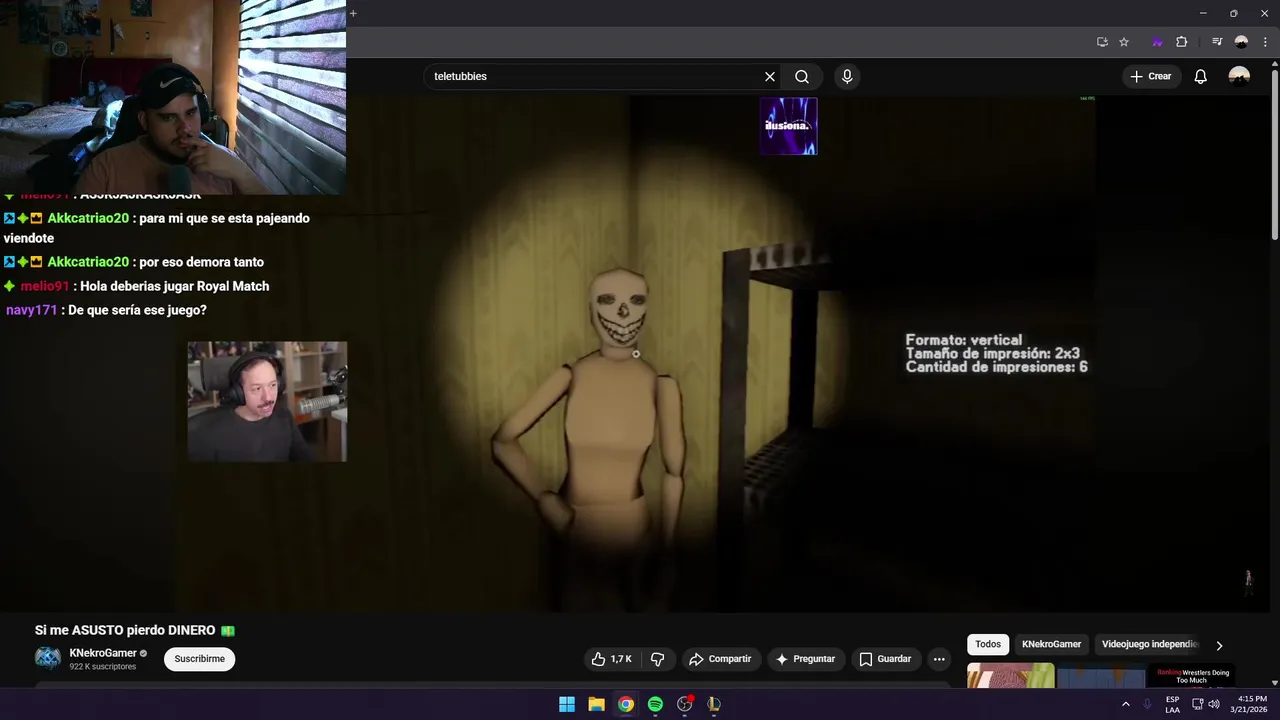Click the Suscribirme button

199,659
